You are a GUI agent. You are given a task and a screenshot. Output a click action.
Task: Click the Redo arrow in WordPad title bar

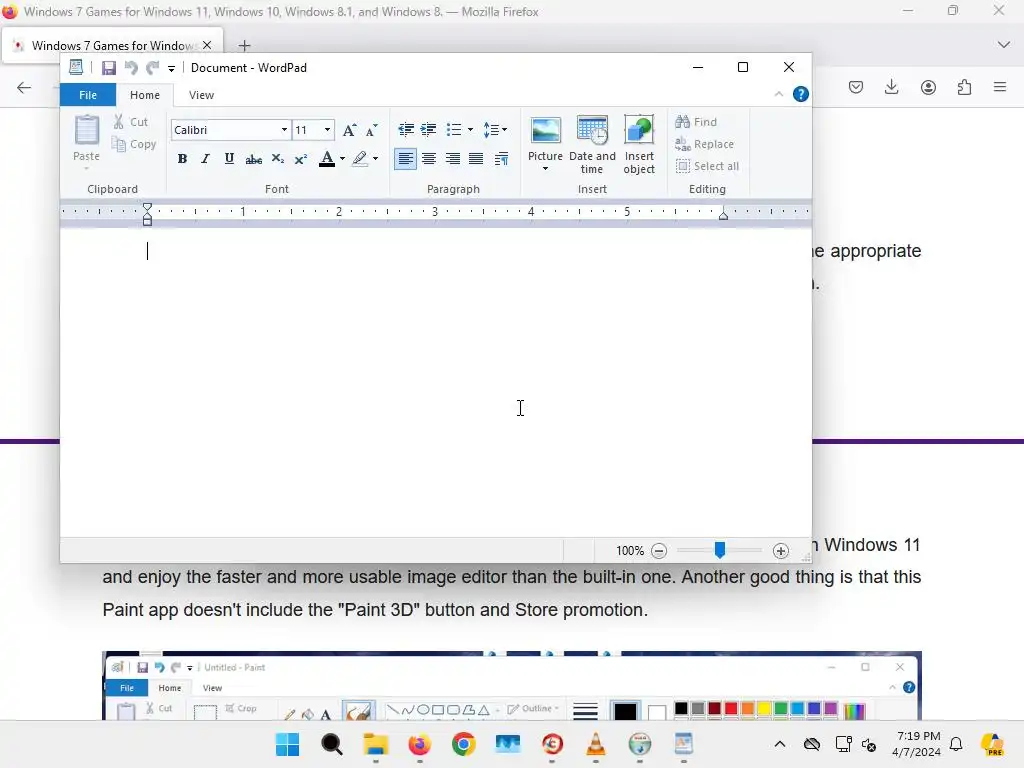pos(153,68)
